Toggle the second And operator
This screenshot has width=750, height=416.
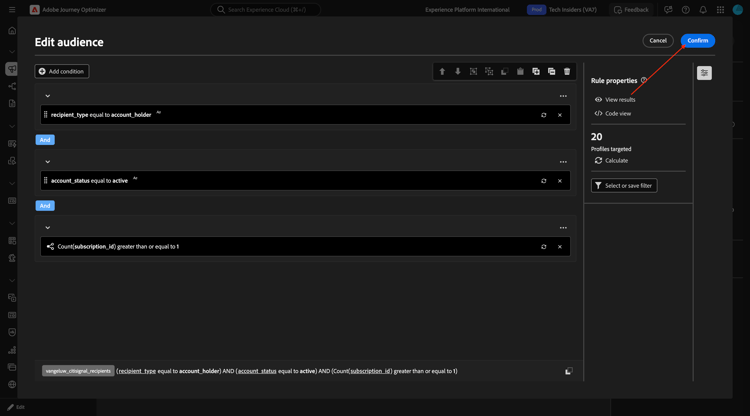[x=45, y=206]
